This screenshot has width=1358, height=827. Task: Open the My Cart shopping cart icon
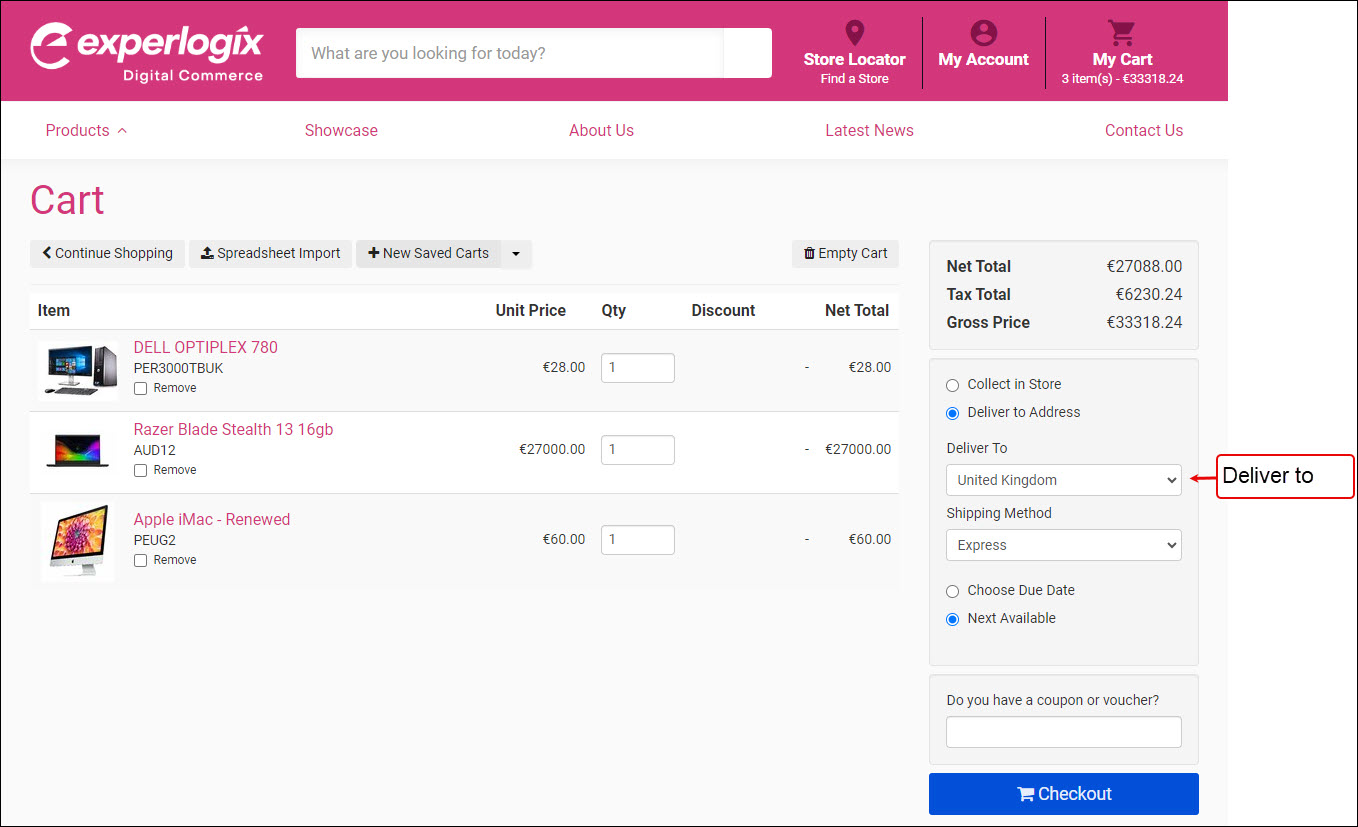tap(1121, 33)
